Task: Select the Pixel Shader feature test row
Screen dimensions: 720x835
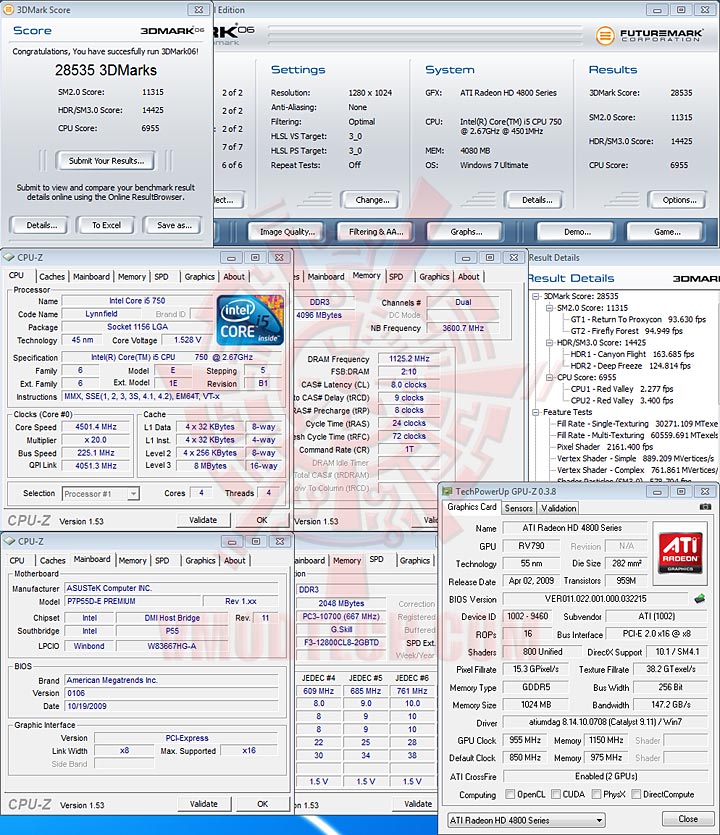Action: (605, 447)
